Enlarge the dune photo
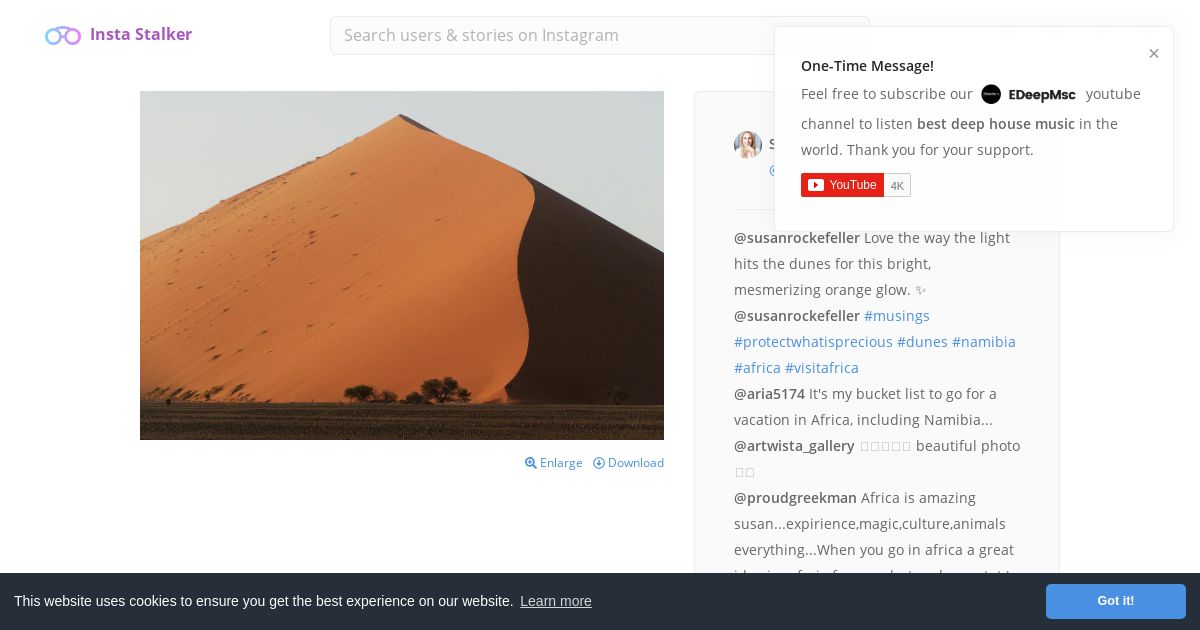Screen dimensions: 1200x630 point(554,463)
